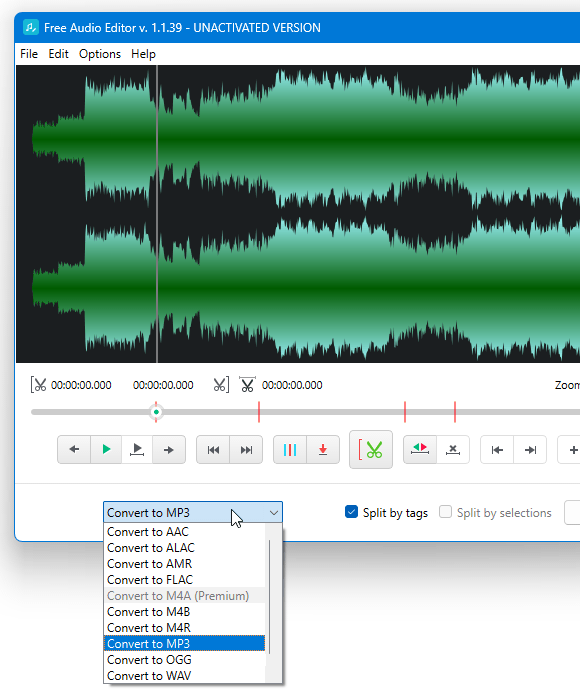Click the remove marker x icon
Image resolution: width=580 pixels, height=696 pixels.
pyautogui.click(x=453, y=450)
